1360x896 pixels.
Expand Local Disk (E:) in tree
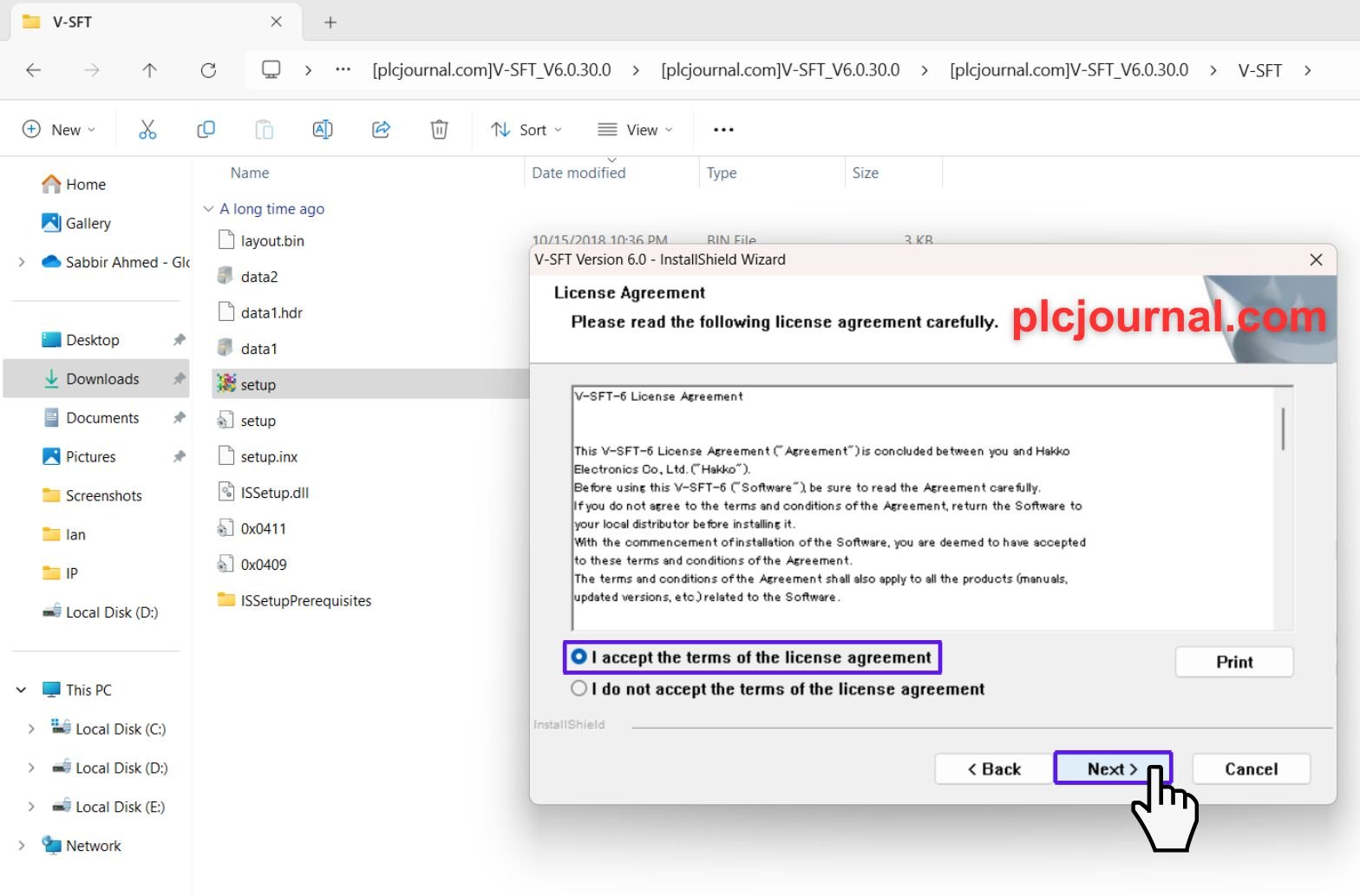[x=31, y=807]
